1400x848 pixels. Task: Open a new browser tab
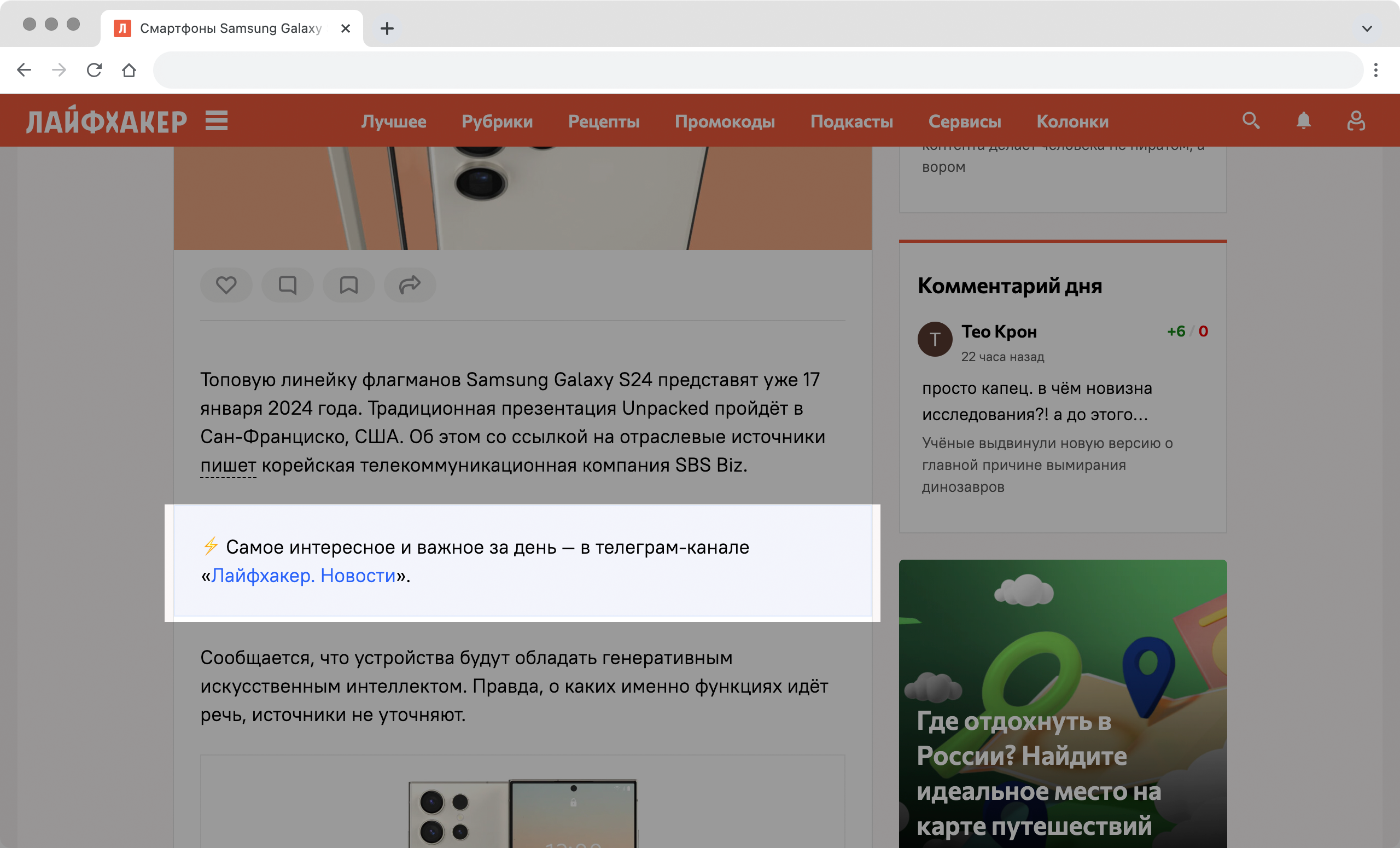(387, 28)
